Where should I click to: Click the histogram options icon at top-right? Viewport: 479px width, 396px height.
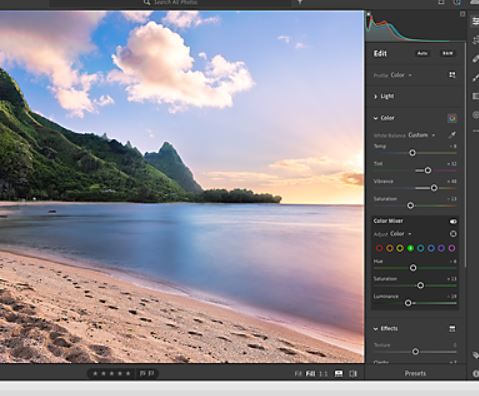(463, 14)
